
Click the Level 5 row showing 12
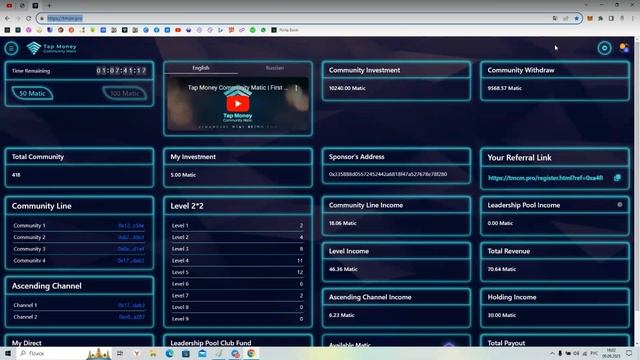coord(238,272)
